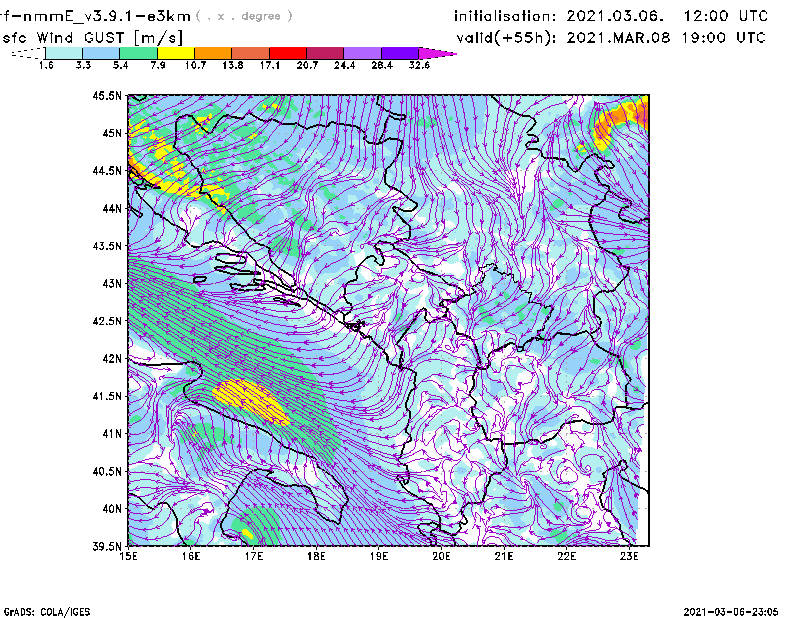Click the timestamp '2021-03-06-23:05'
This screenshot has height=618, width=800.
[731, 612]
